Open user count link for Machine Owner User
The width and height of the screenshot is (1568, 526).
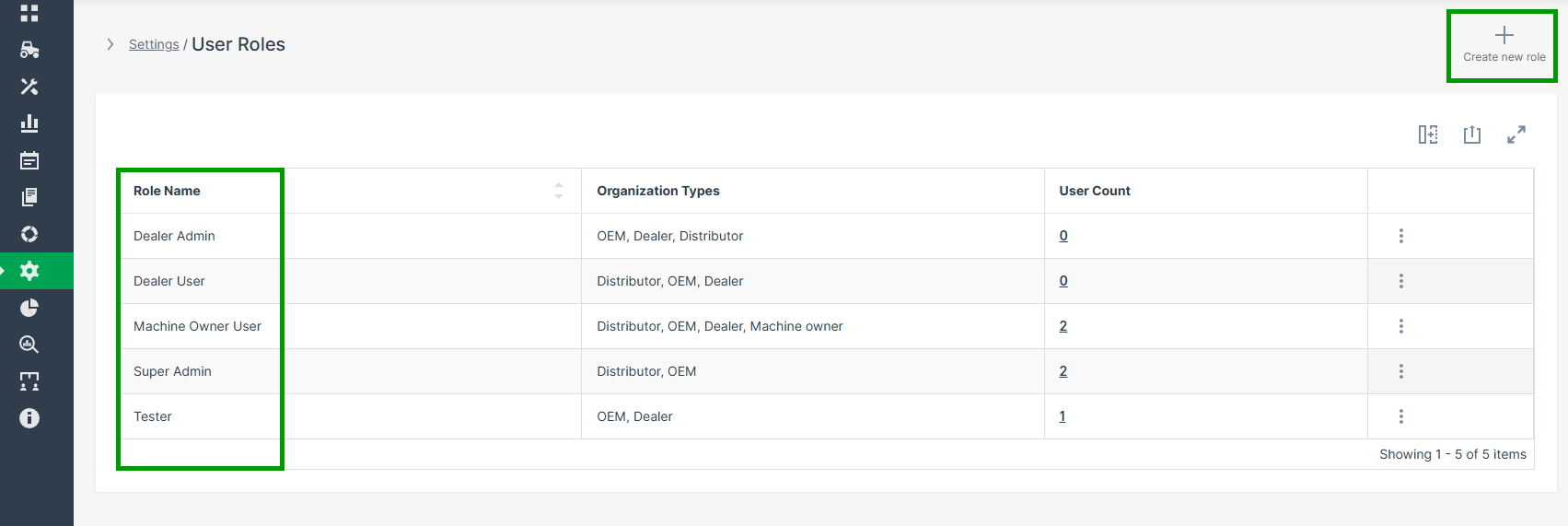pos(1063,326)
